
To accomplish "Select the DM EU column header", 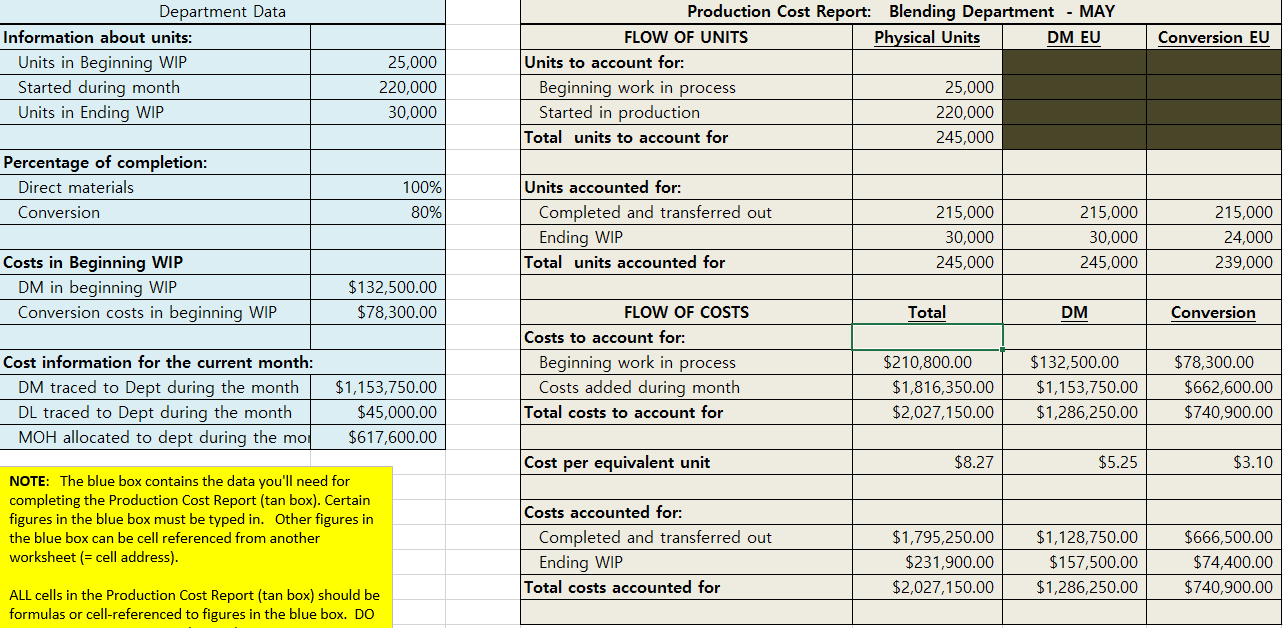I will point(1074,37).
